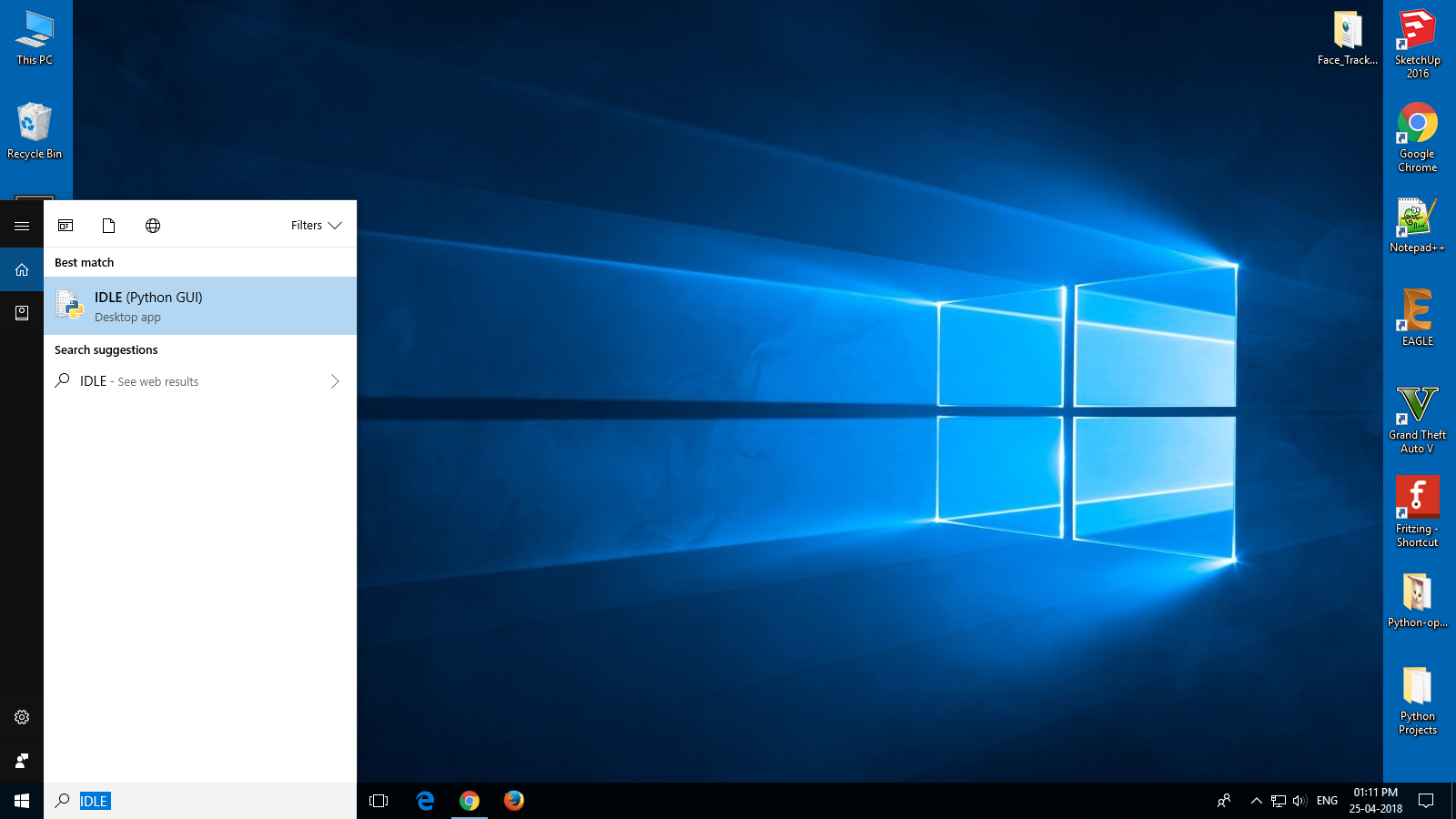Screen dimensions: 1456x819
Task: Show hidden system tray icons
Action: tap(1257, 801)
